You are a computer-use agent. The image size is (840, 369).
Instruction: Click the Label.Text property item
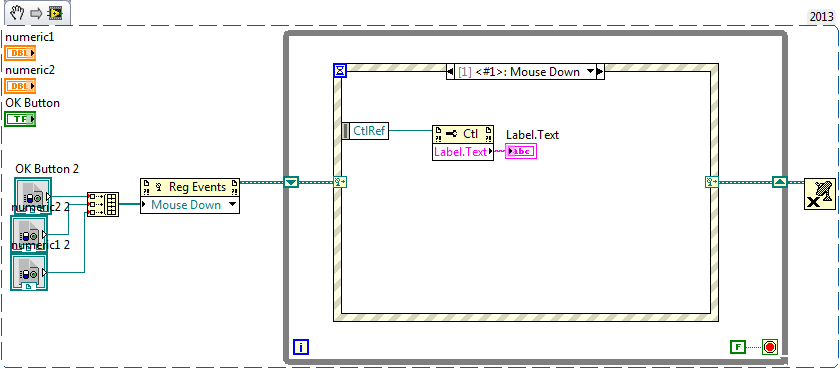click(463, 152)
